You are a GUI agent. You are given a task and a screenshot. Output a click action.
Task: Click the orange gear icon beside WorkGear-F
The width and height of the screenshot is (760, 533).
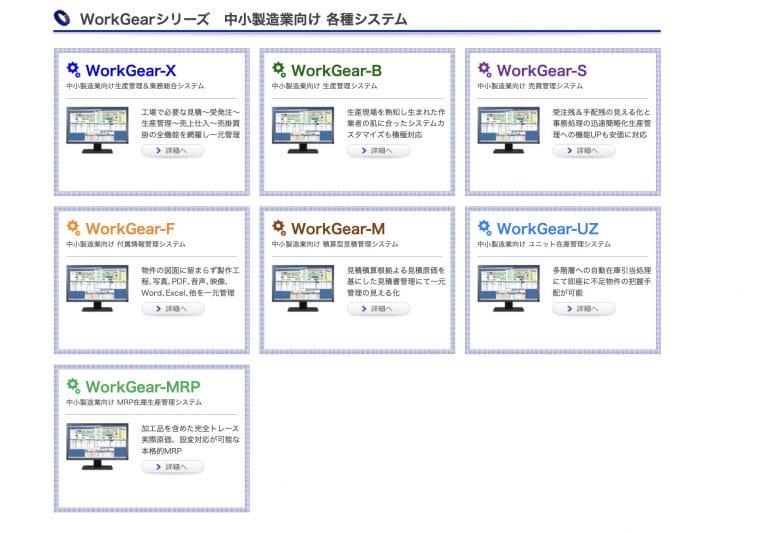point(73,227)
